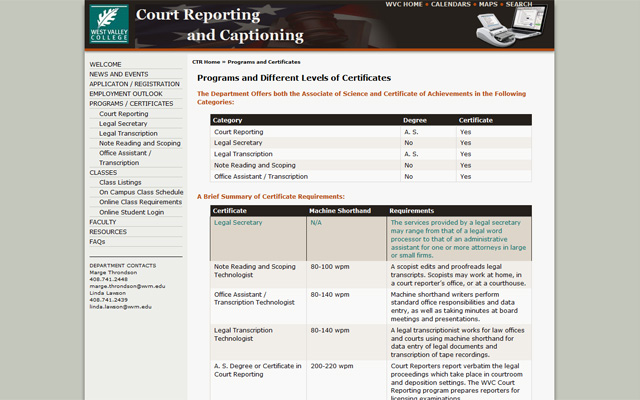Open FAQs sidebar item
The image size is (640, 400).
tap(97, 242)
